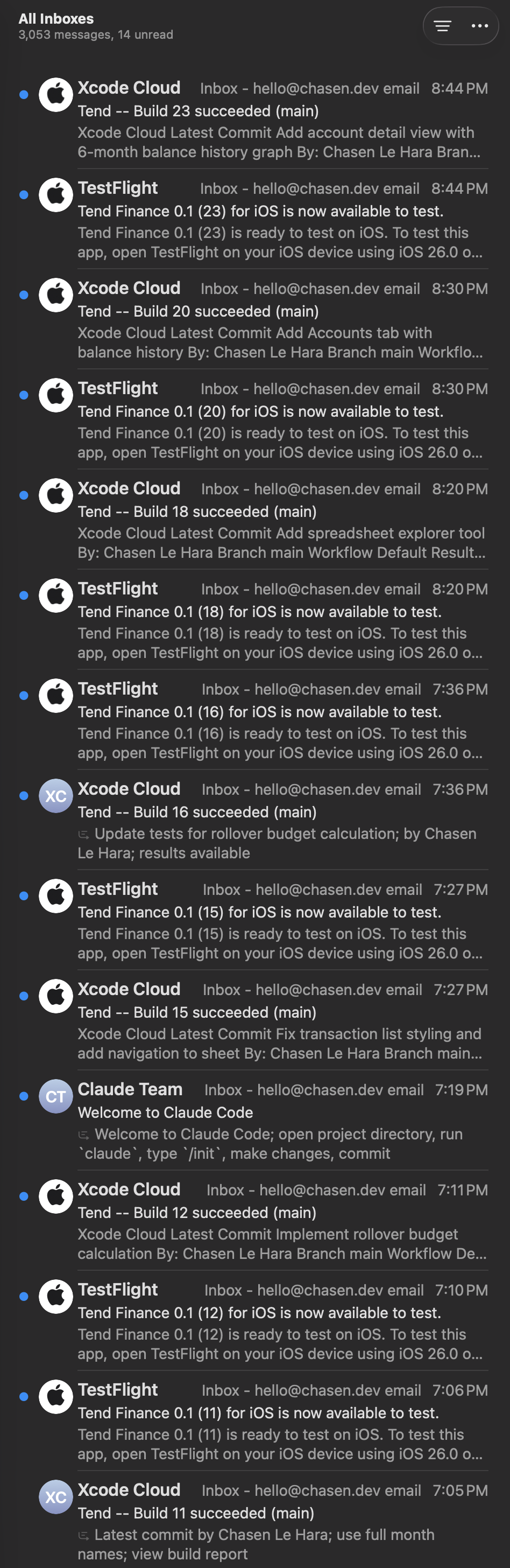Open the Tend Build 20 succeeded email

click(243, 317)
